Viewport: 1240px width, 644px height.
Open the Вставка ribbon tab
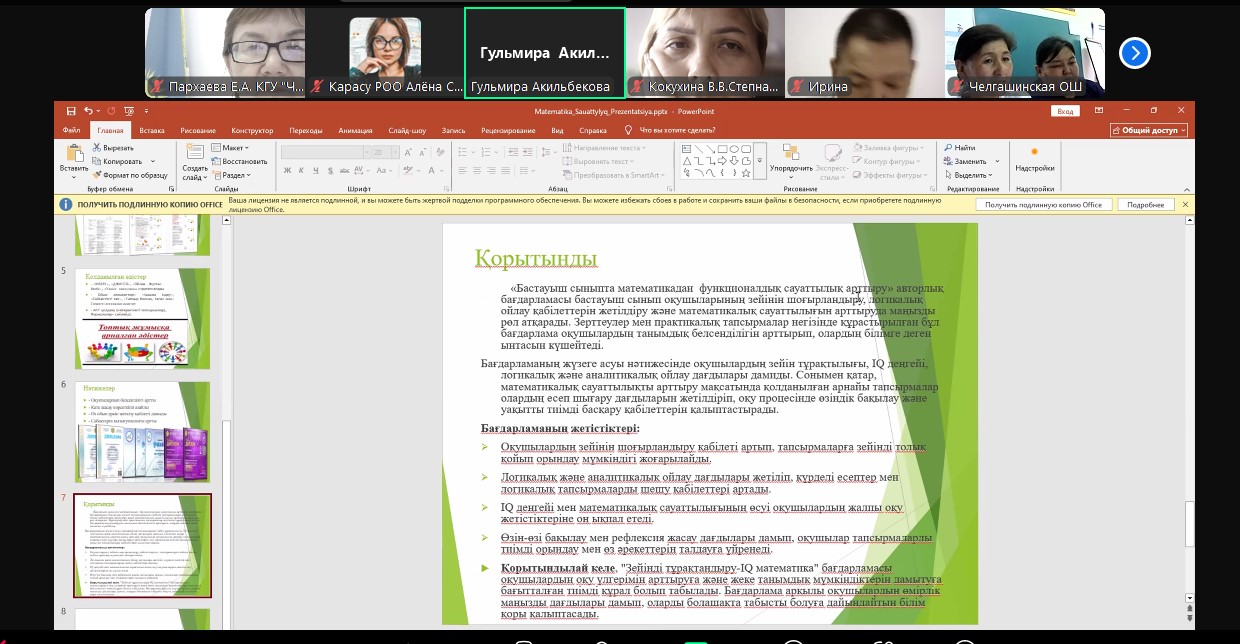152,130
